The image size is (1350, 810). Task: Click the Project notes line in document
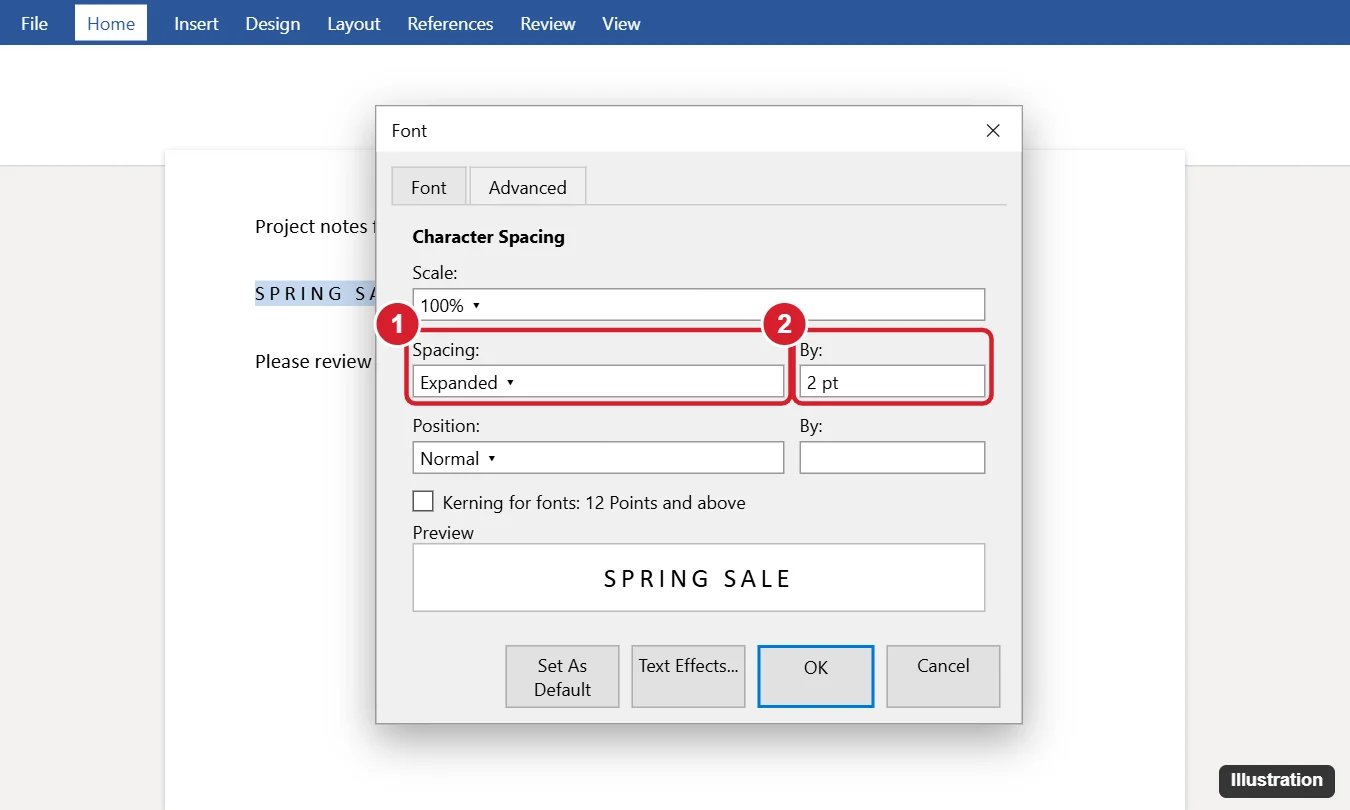[x=314, y=226]
